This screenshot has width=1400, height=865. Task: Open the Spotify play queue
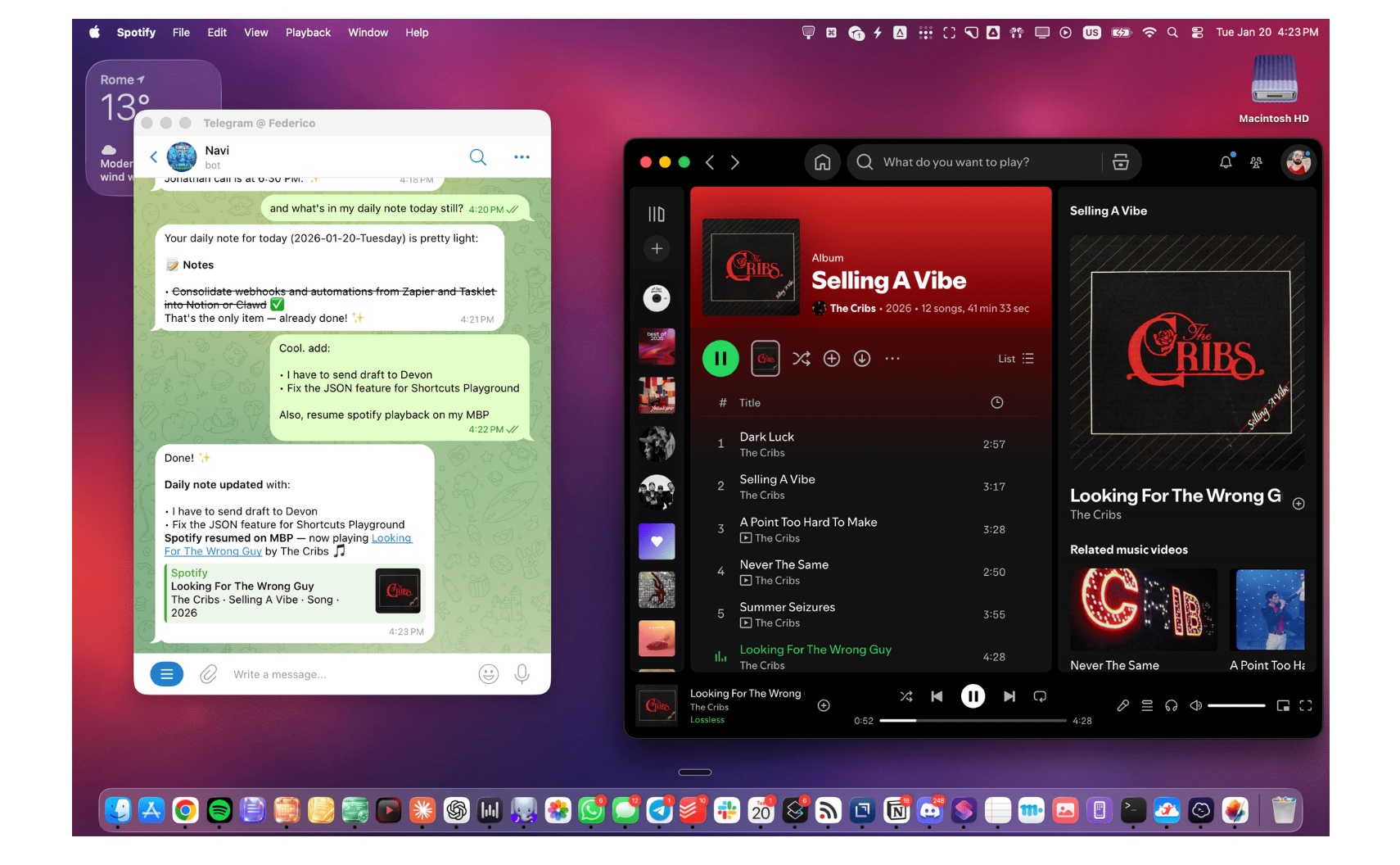click(1147, 705)
